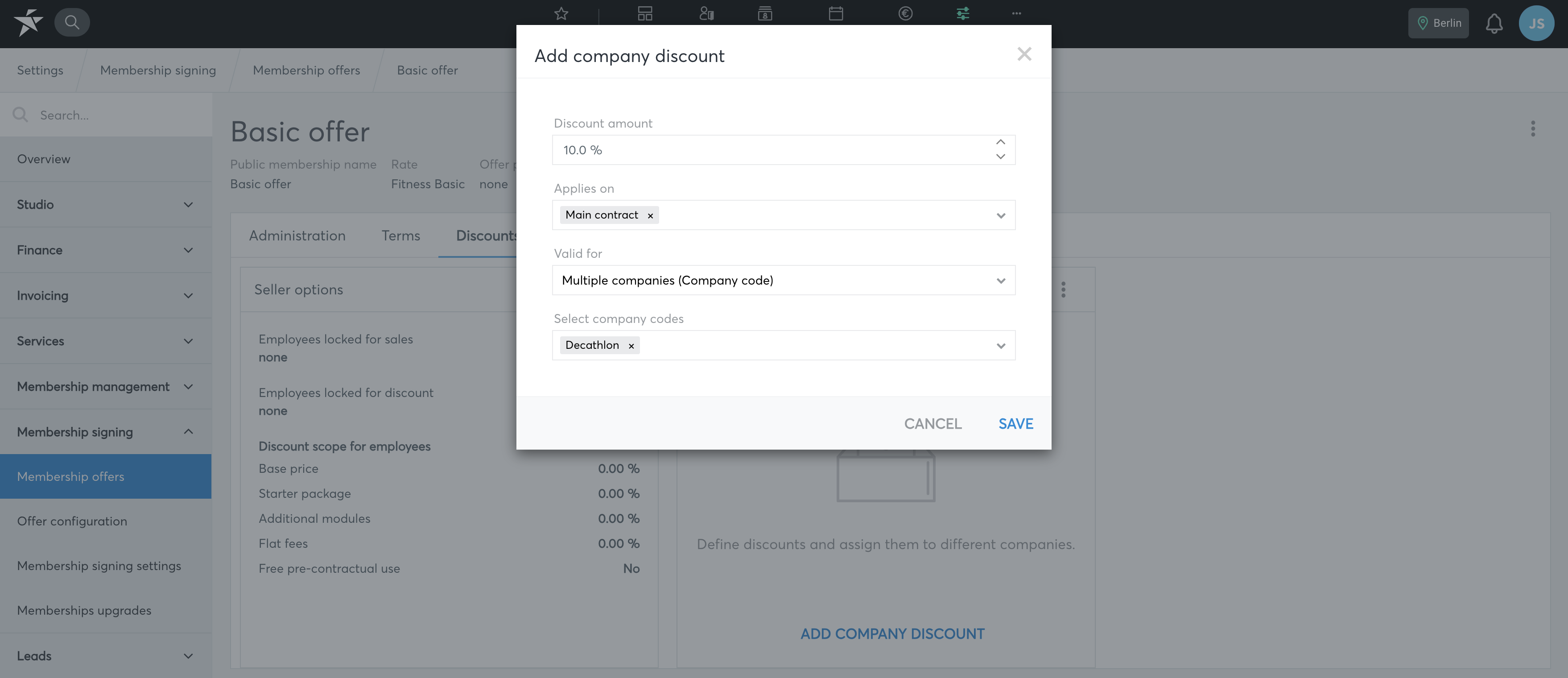Open the Applies on dropdown
The width and height of the screenshot is (1568, 678).
pos(1000,215)
